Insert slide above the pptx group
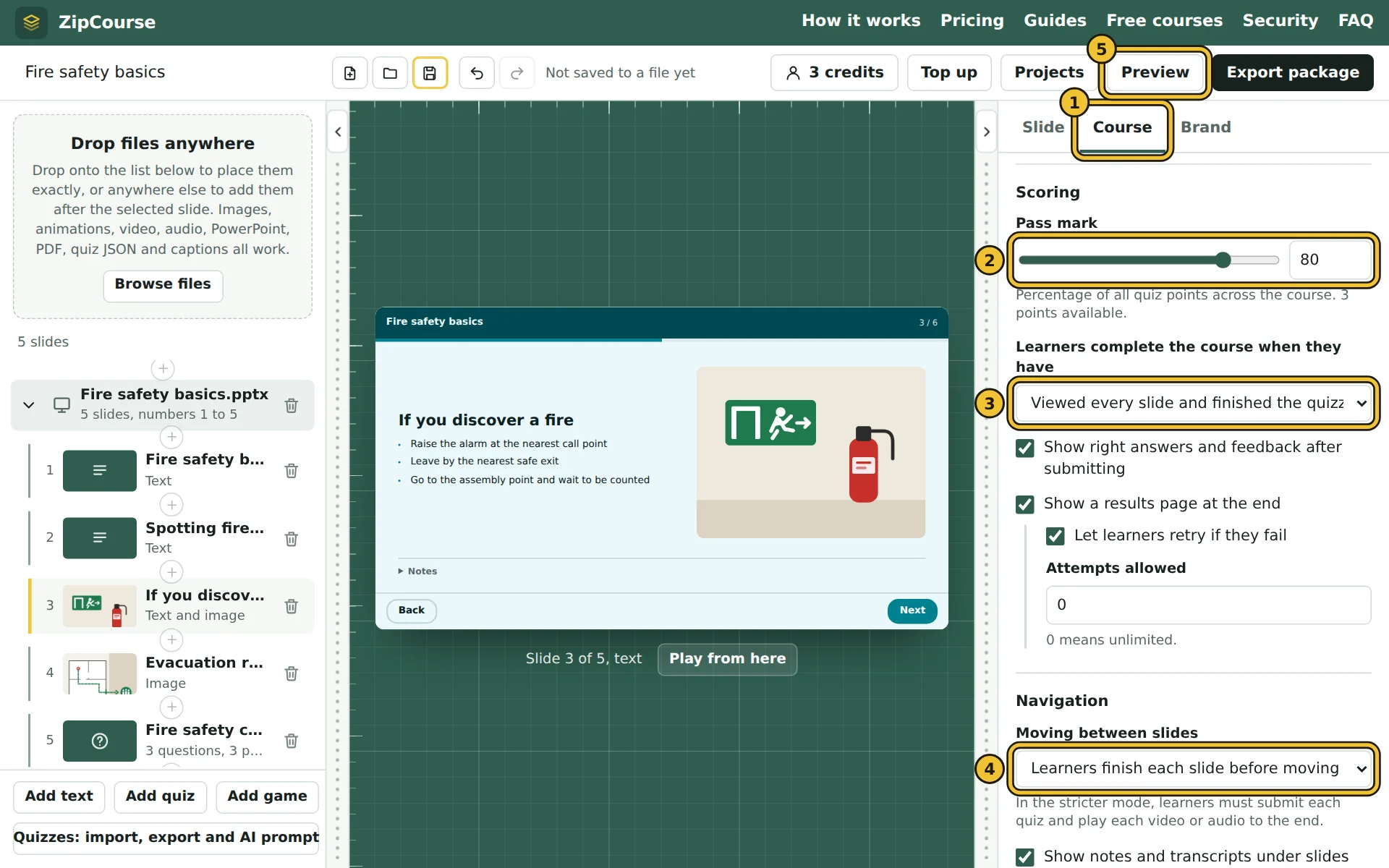Image resolution: width=1389 pixels, height=868 pixels. coord(163,369)
